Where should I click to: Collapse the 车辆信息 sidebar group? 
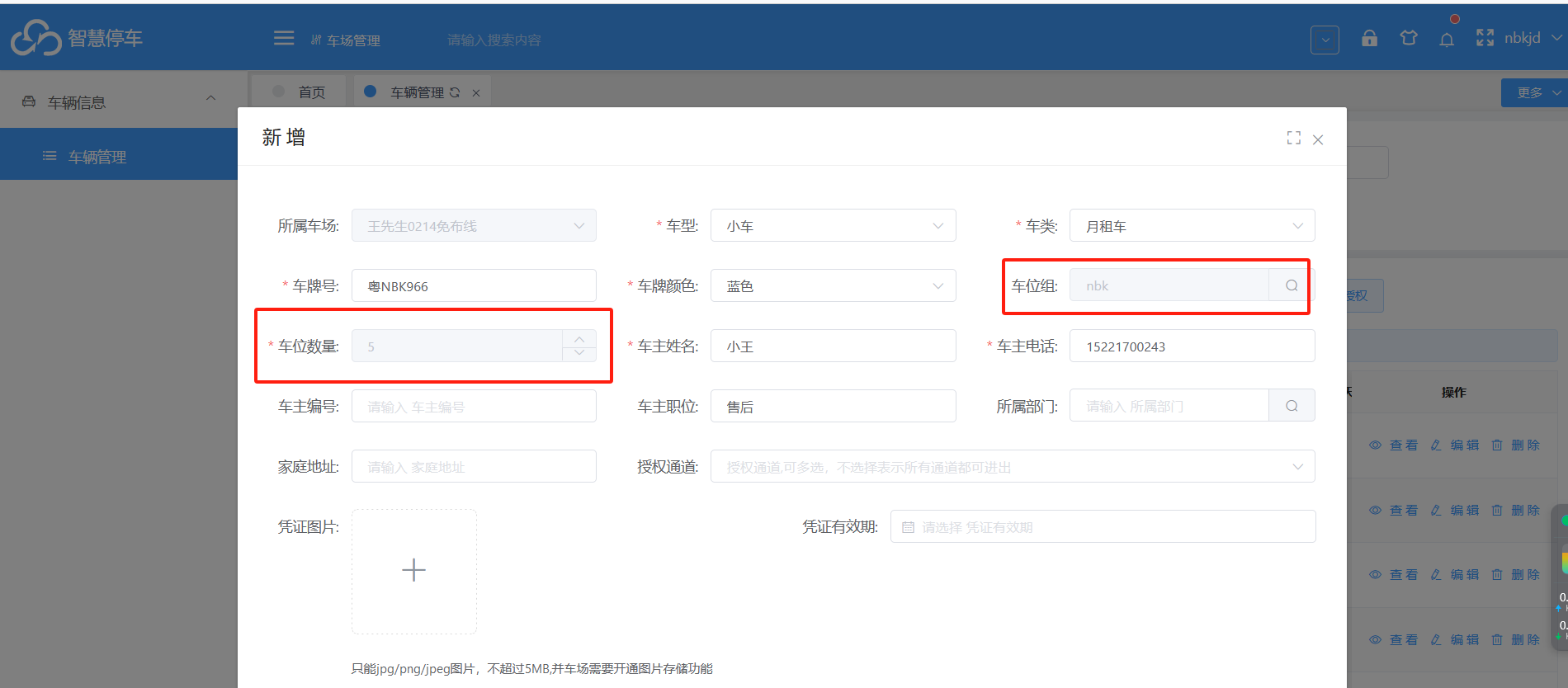(210, 99)
